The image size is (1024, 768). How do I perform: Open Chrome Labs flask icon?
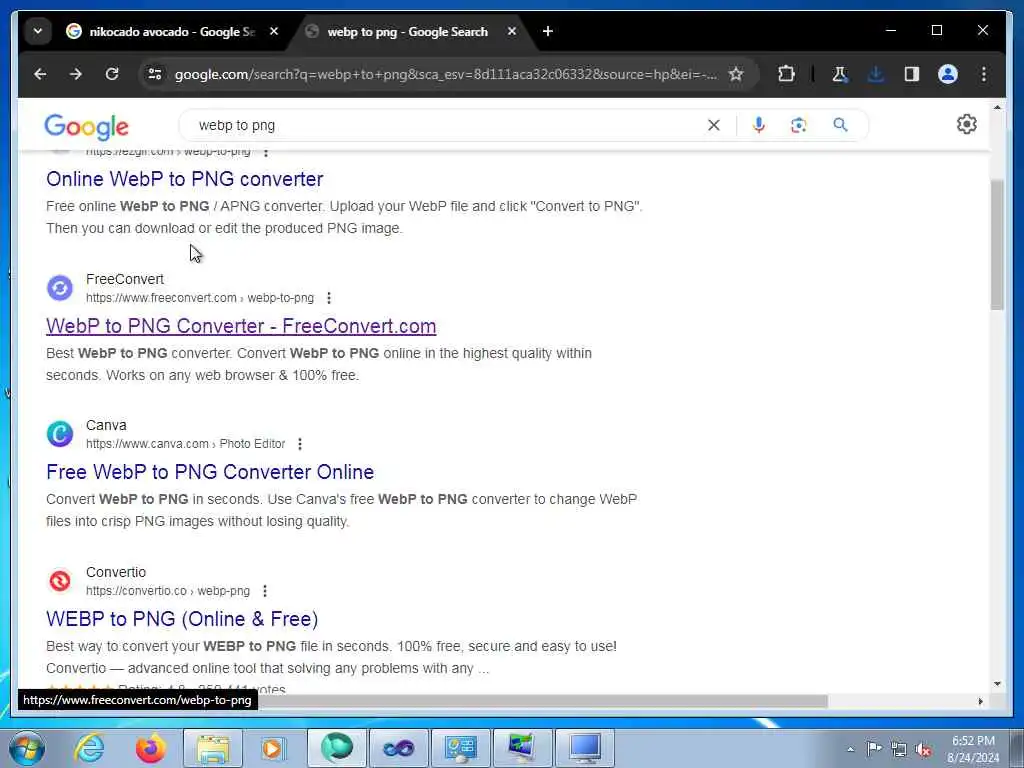[840, 74]
